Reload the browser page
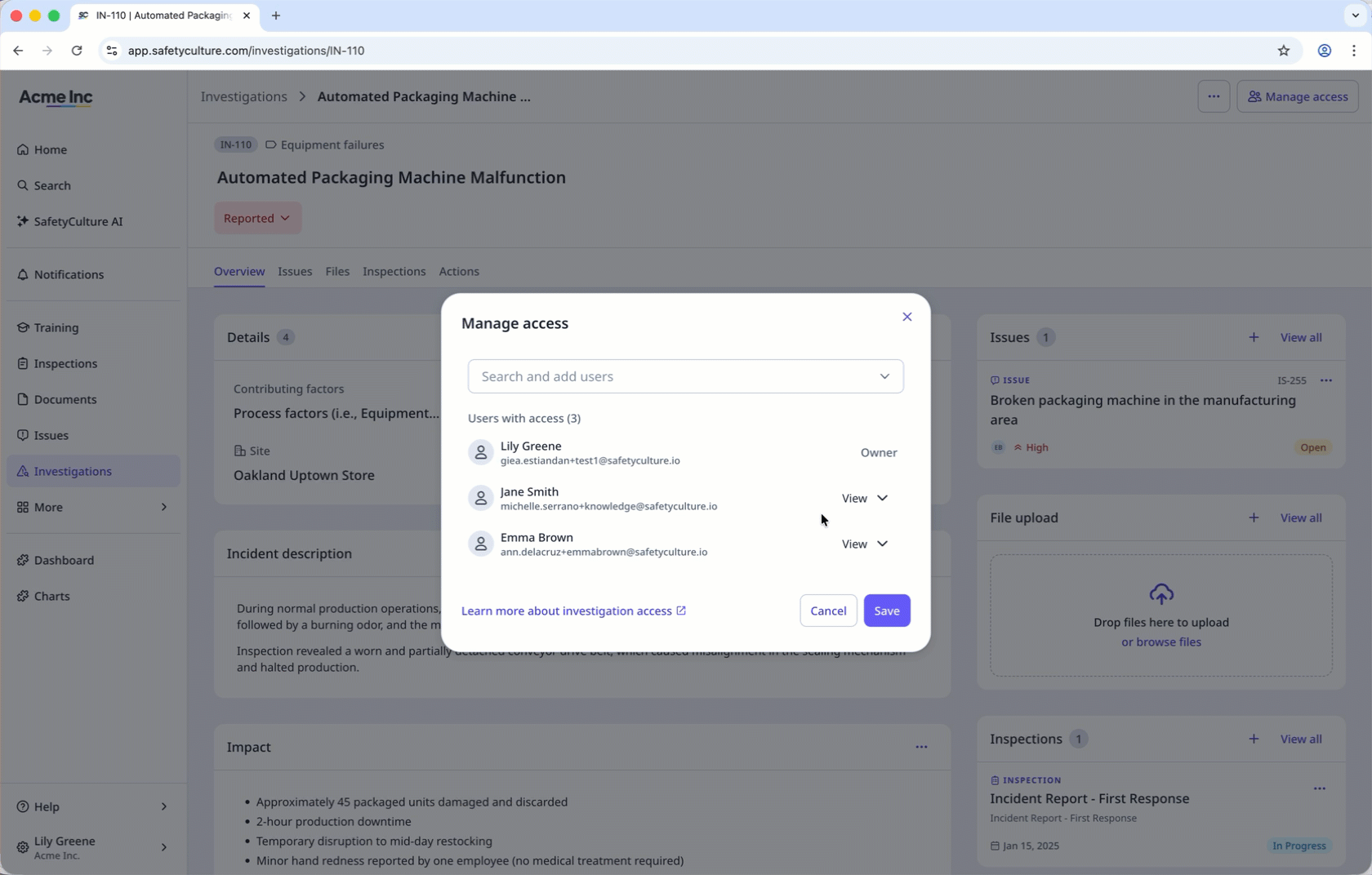Viewport: 1372px width, 875px height. click(77, 51)
